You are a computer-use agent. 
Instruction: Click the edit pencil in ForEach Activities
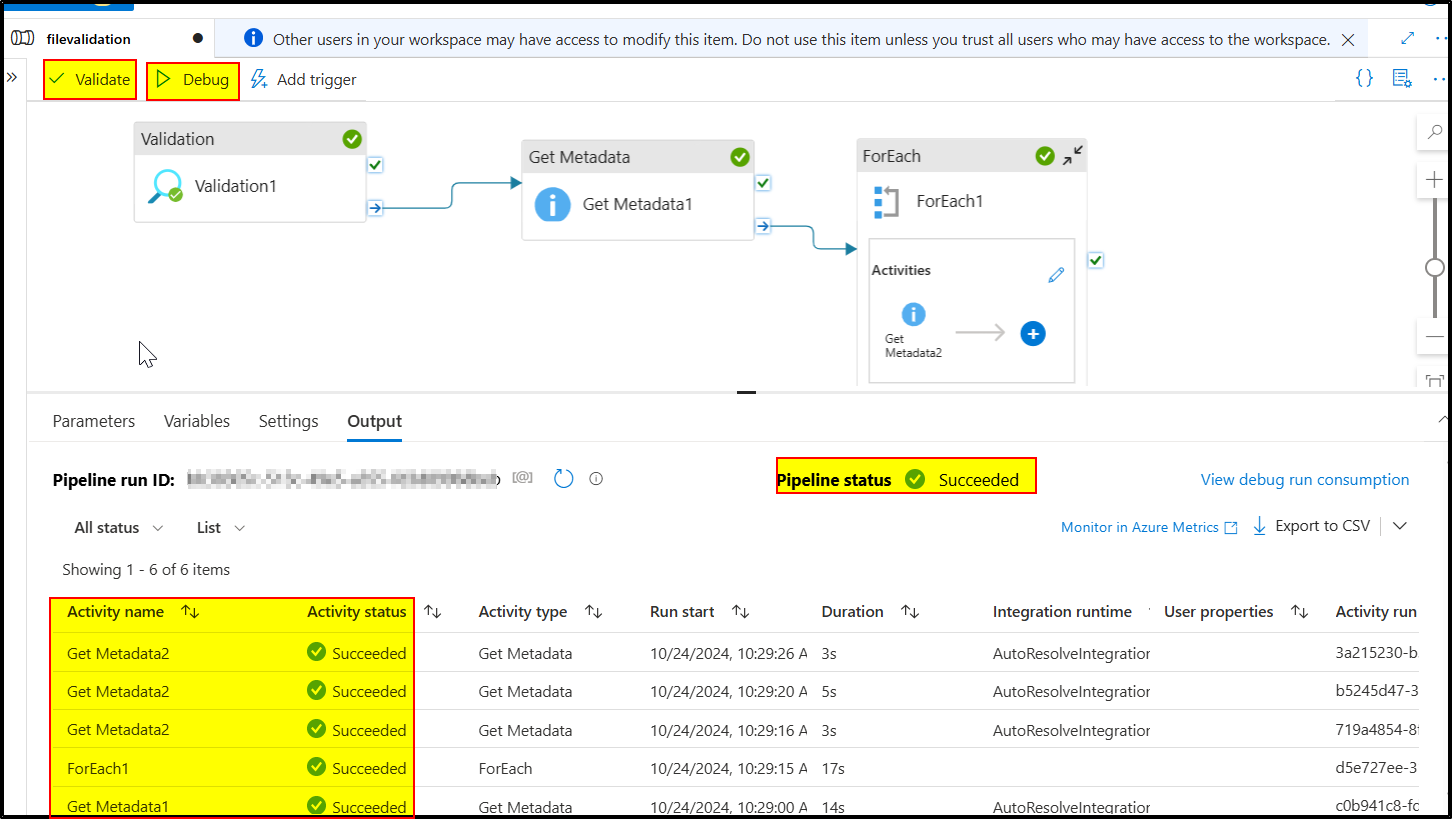click(x=1056, y=273)
